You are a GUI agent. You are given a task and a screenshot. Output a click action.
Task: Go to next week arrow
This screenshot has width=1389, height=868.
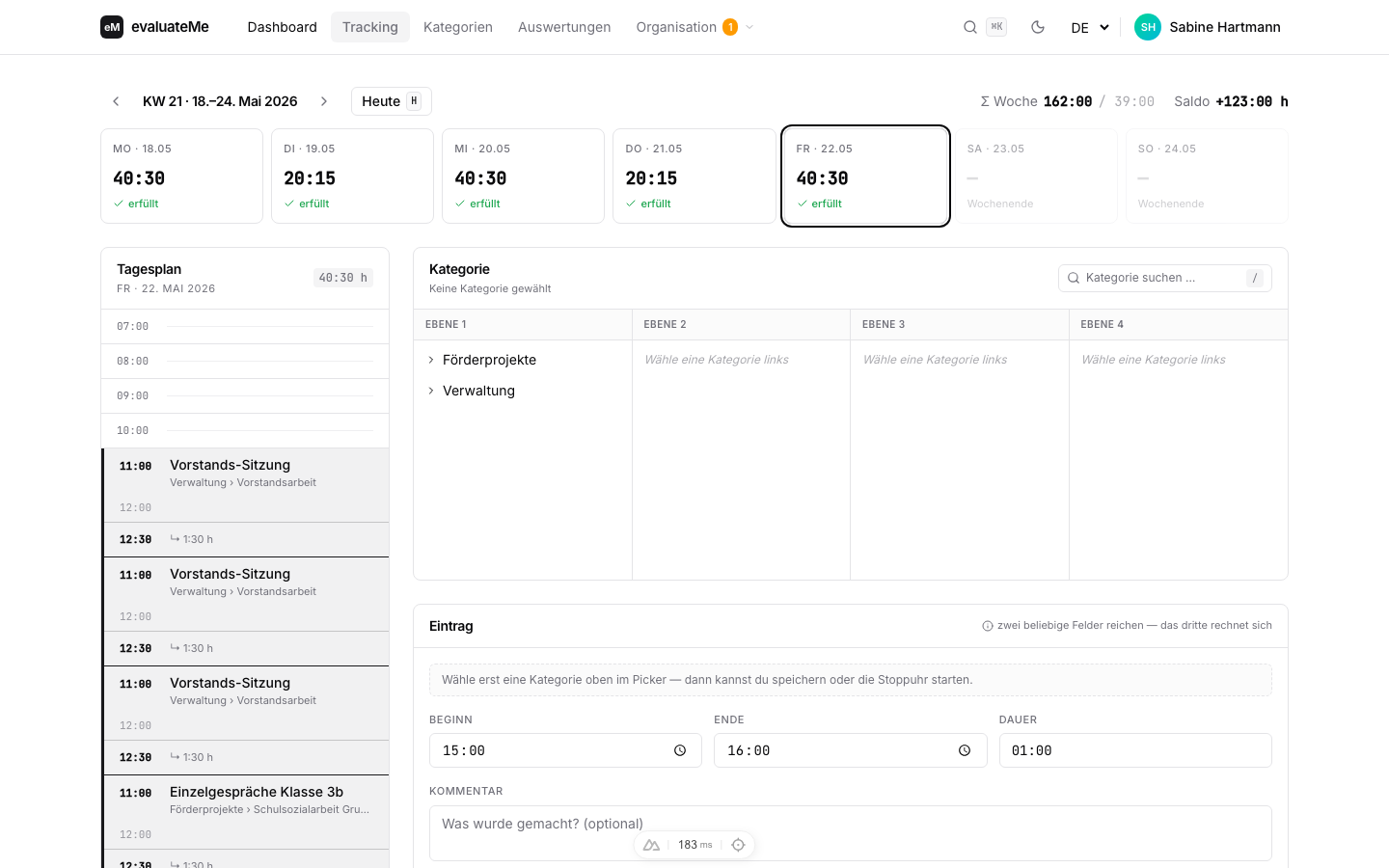coord(324,101)
